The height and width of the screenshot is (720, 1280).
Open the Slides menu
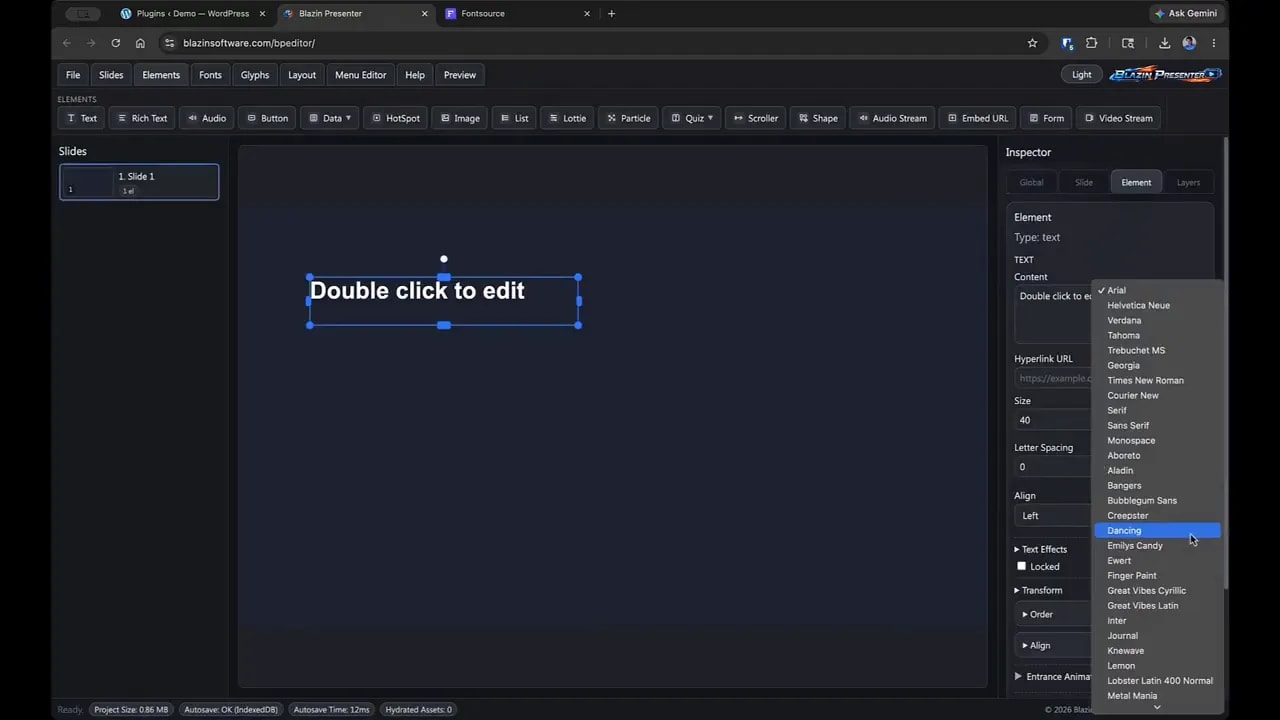(x=111, y=75)
